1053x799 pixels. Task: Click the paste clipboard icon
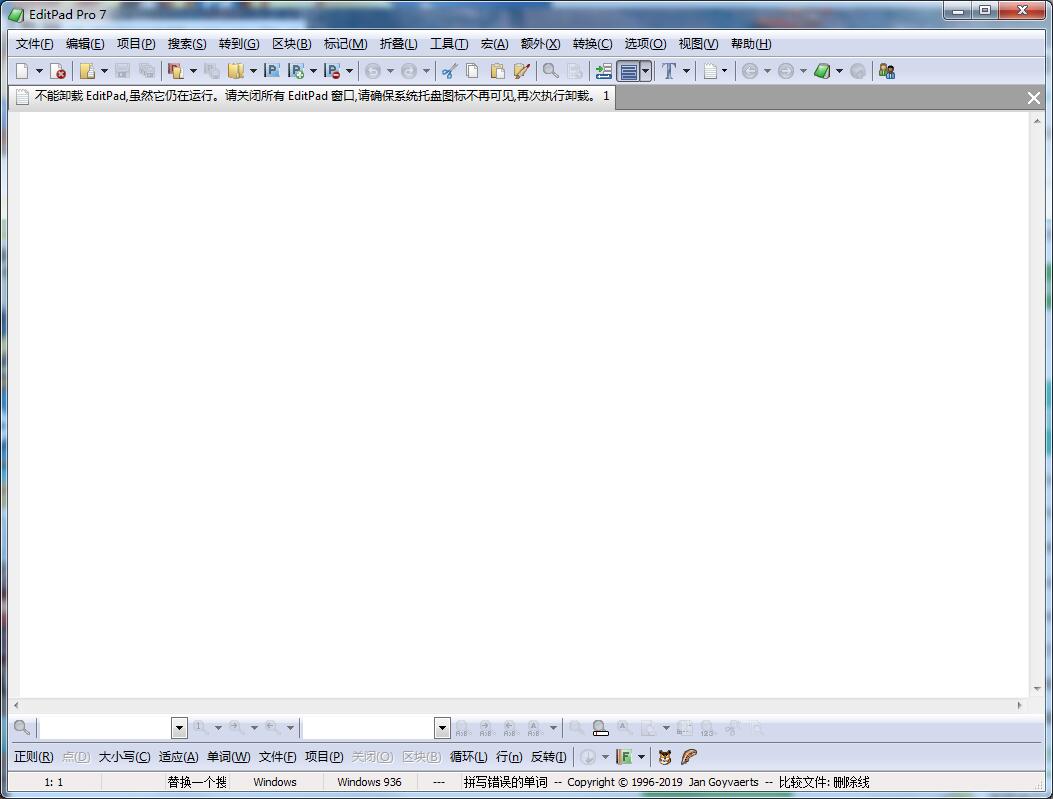[x=497, y=71]
